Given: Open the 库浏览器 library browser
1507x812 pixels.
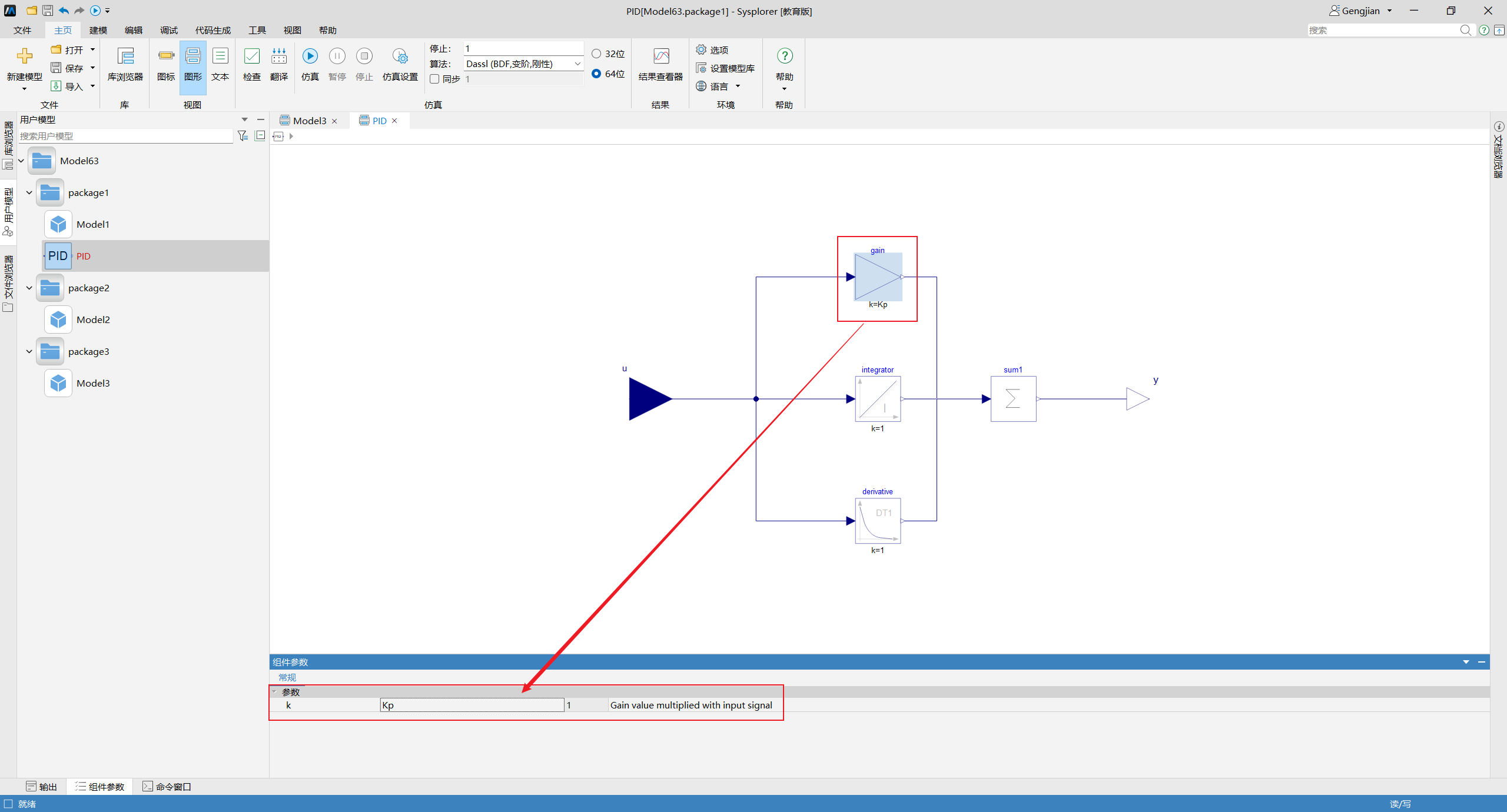Looking at the screenshot, I should click(125, 57).
